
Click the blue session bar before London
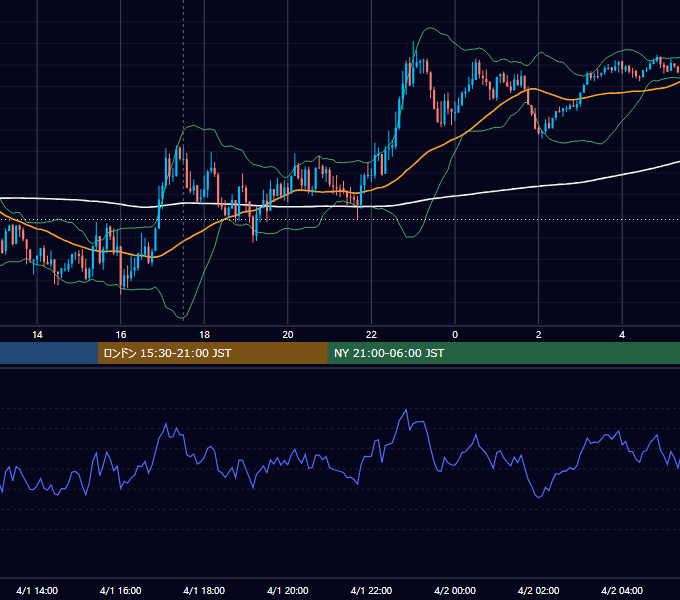49,353
